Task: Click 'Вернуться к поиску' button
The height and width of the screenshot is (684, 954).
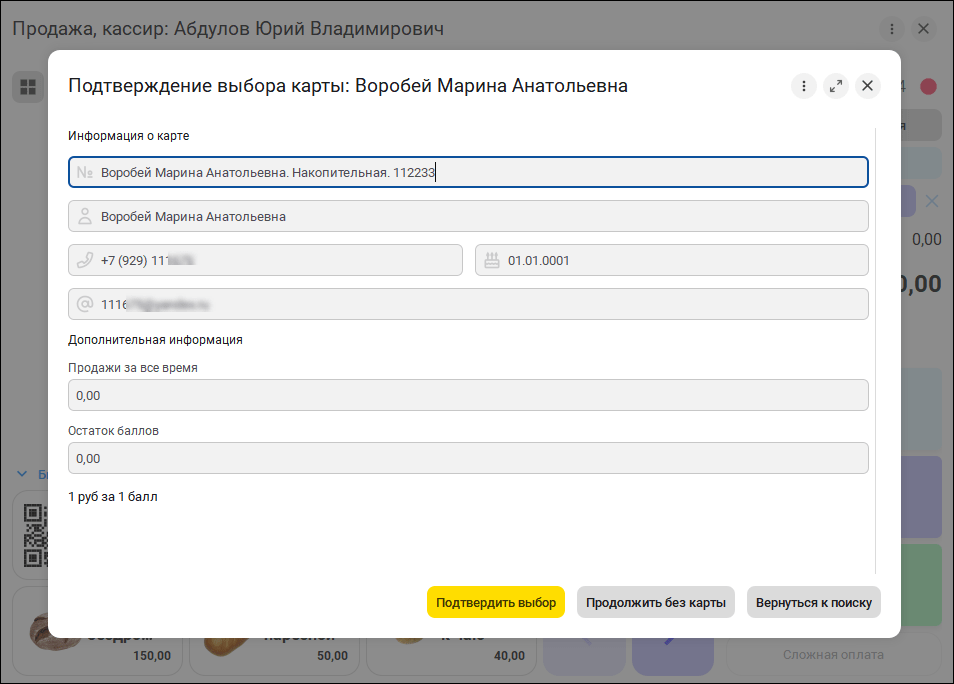Action: click(x=813, y=602)
